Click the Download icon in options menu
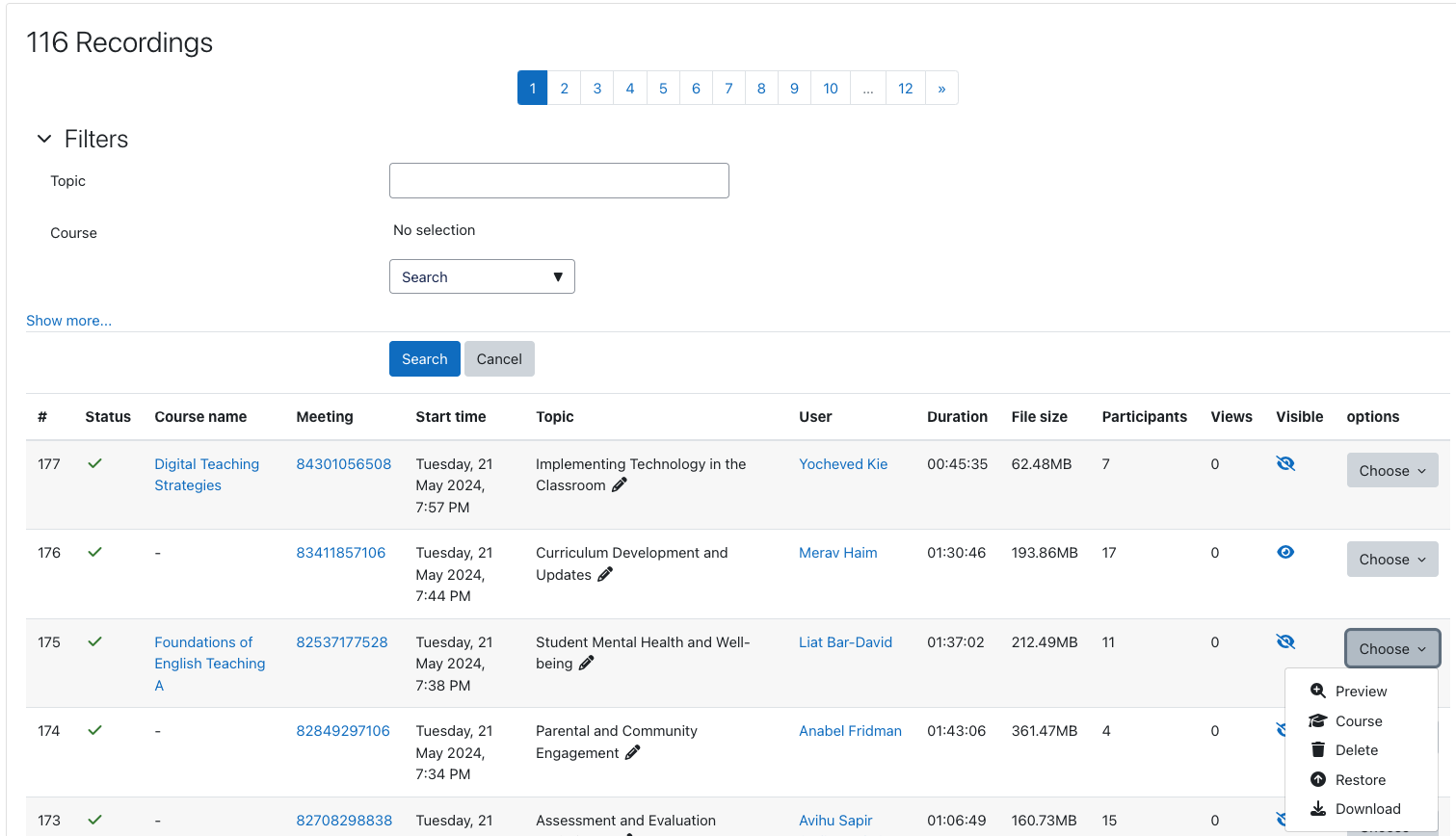Image resolution: width=1456 pixels, height=836 pixels. click(1318, 809)
